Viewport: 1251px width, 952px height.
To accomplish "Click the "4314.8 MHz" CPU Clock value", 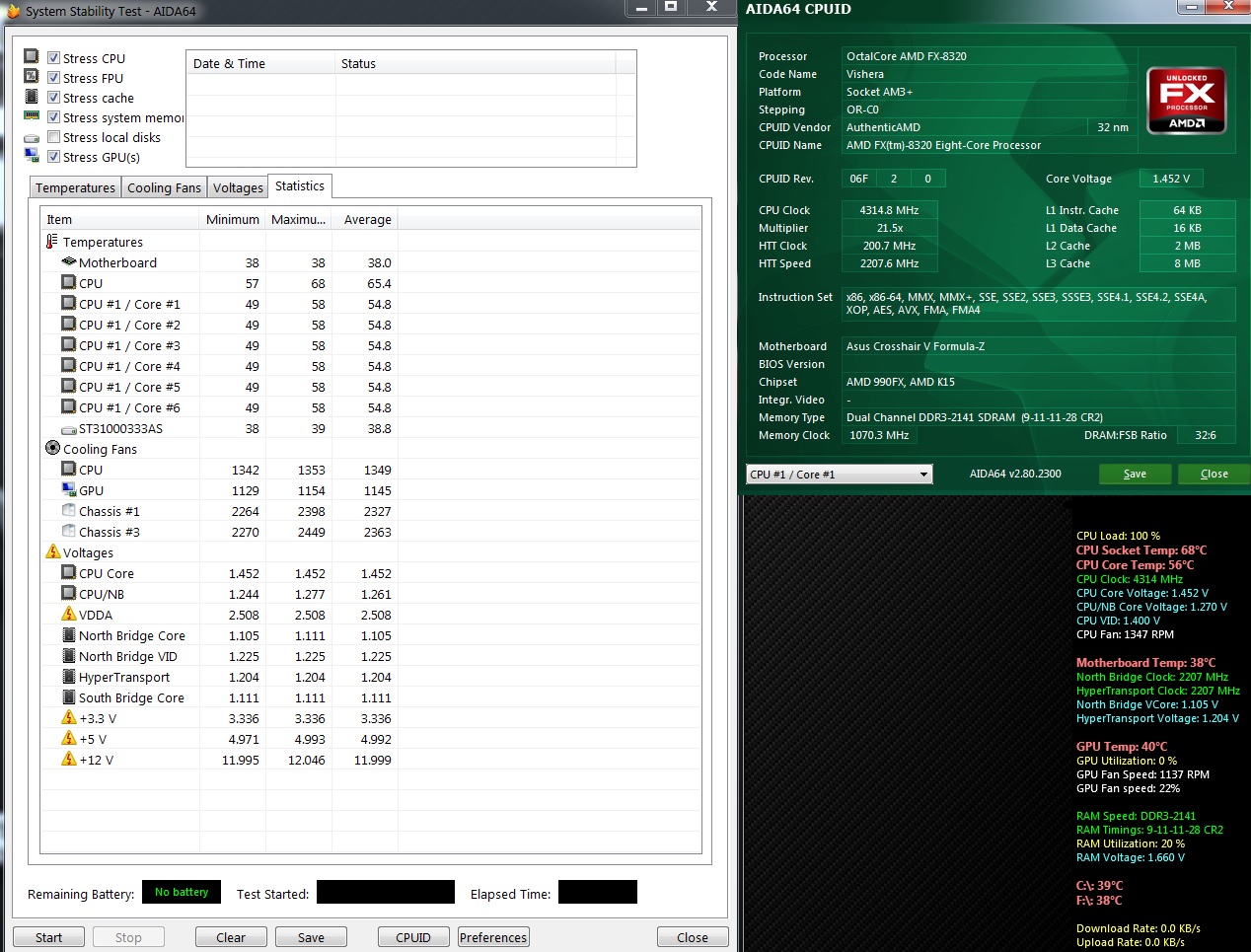I will [x=889, y=210].
